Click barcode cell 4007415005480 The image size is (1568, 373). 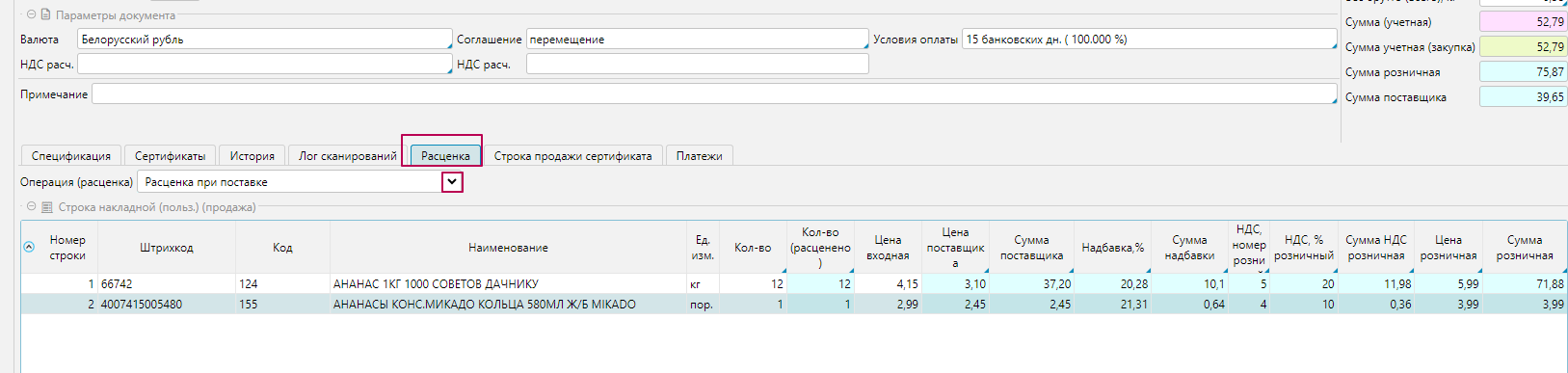(x=167, y=304)
